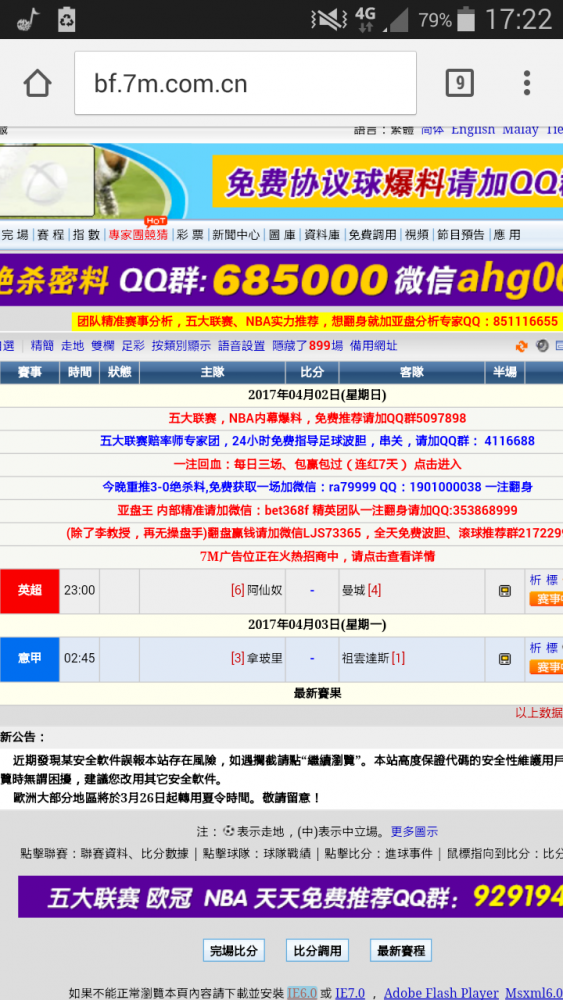Click 按類別顯示 link
Viewport: 563px width, 1000px height.
181,346
